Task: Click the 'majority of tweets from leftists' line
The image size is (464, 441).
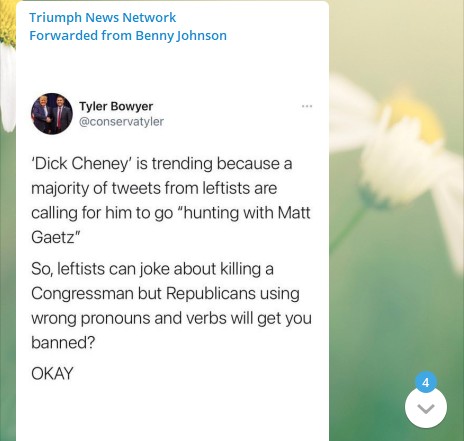Action: coord(154,188)
